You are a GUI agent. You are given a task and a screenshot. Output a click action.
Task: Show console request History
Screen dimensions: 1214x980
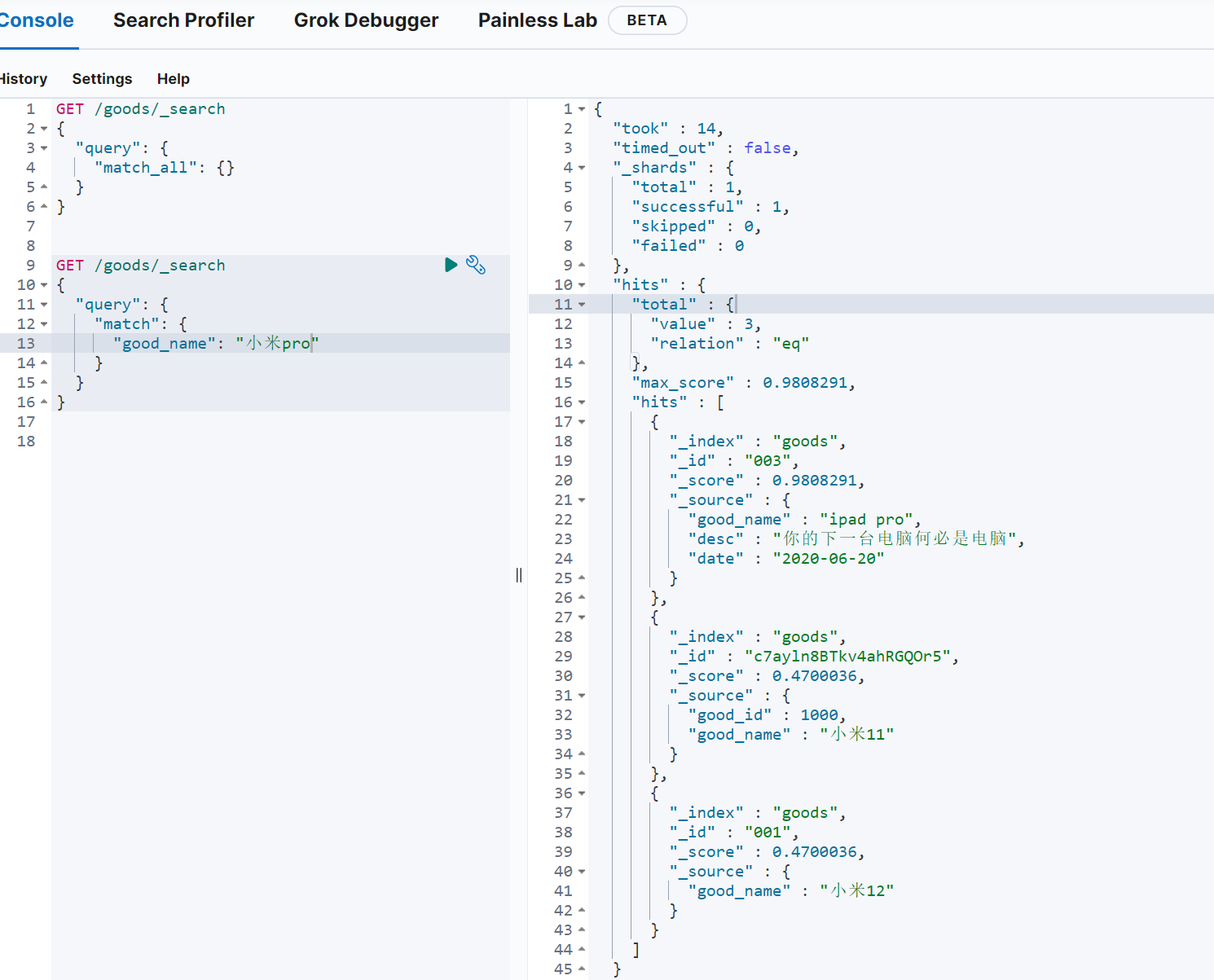23,79
